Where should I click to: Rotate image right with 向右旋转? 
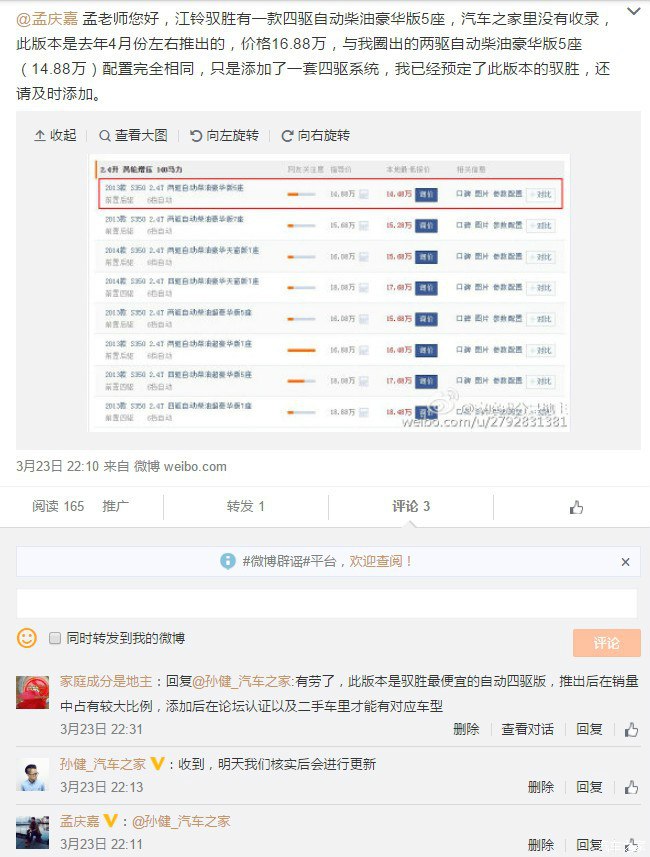click(315, 135)
